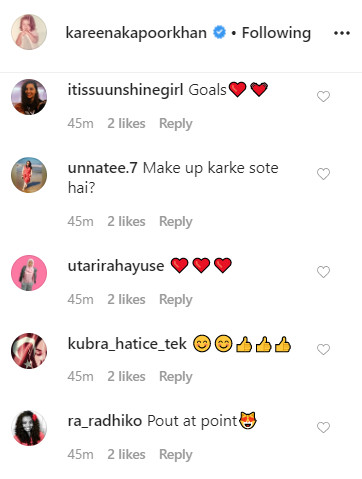Open the three-dot more options menu
Screen dimensions: 362x479
[x=342, y=33]
